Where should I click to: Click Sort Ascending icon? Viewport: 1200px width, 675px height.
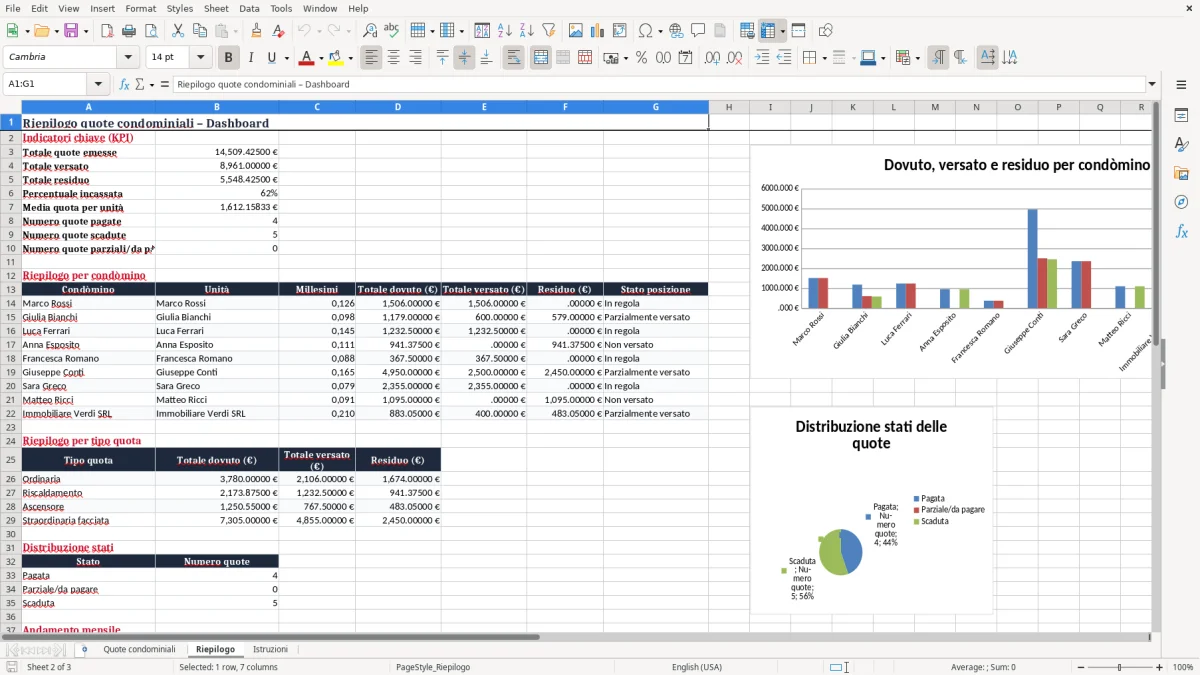505,31
